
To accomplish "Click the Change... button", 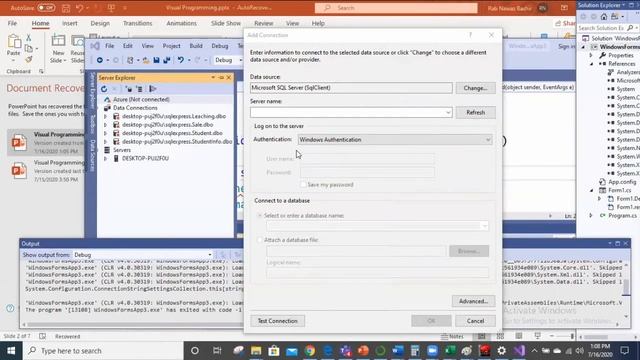I will (476, 88).
